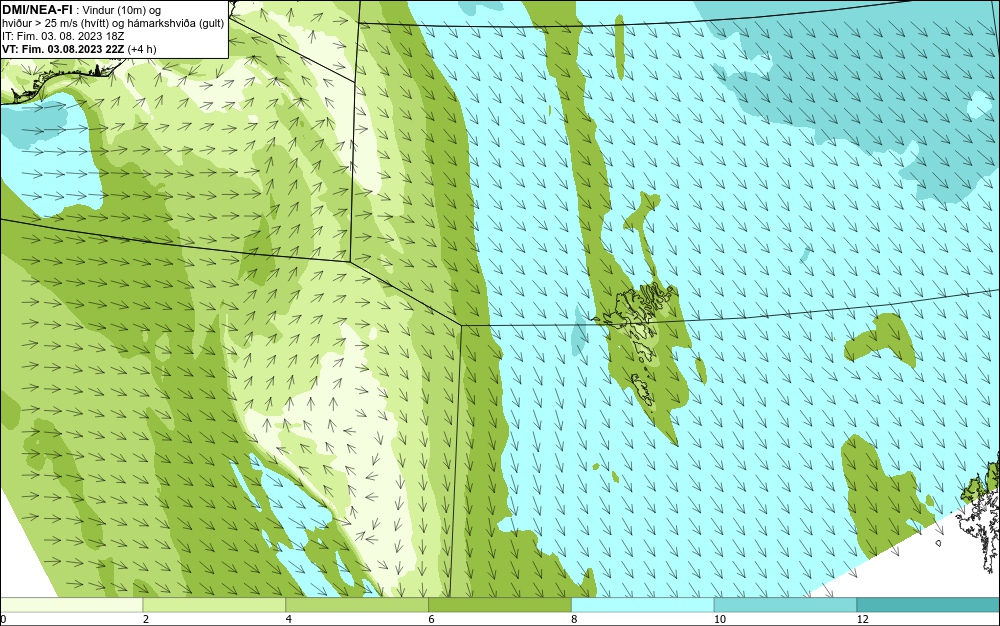Click the 4–6 m/s green legend swatch
Screen dimensions: 1000x626
pos(357,605)
